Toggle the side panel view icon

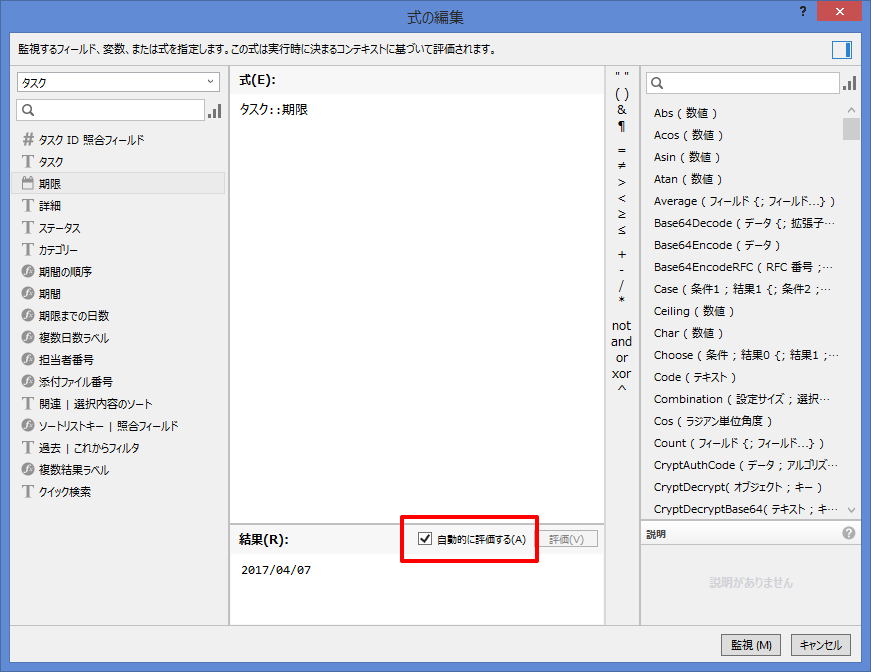(842, 50)
